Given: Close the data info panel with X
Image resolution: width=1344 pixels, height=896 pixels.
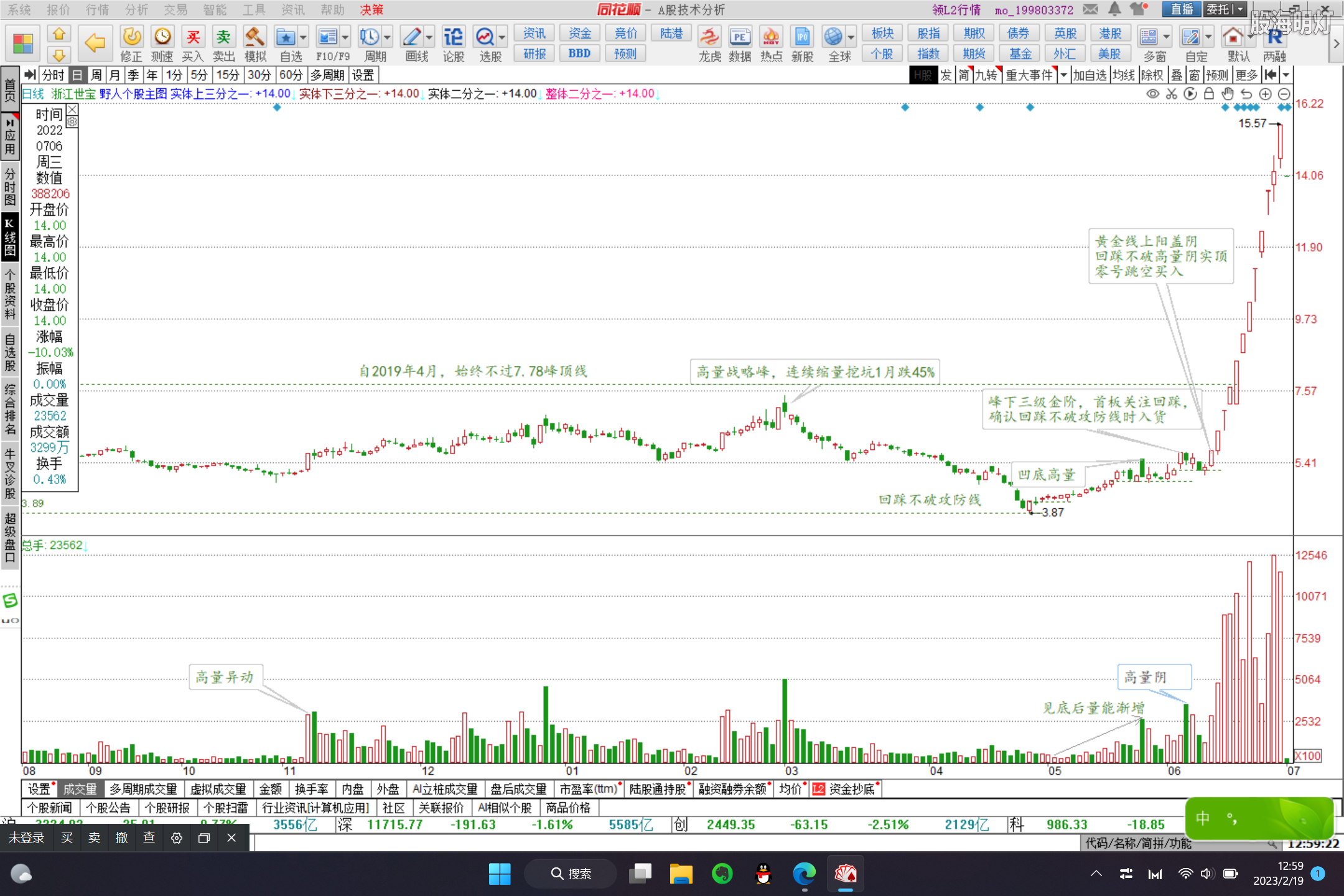Looking at the screenshot, I should coord(73,110).
